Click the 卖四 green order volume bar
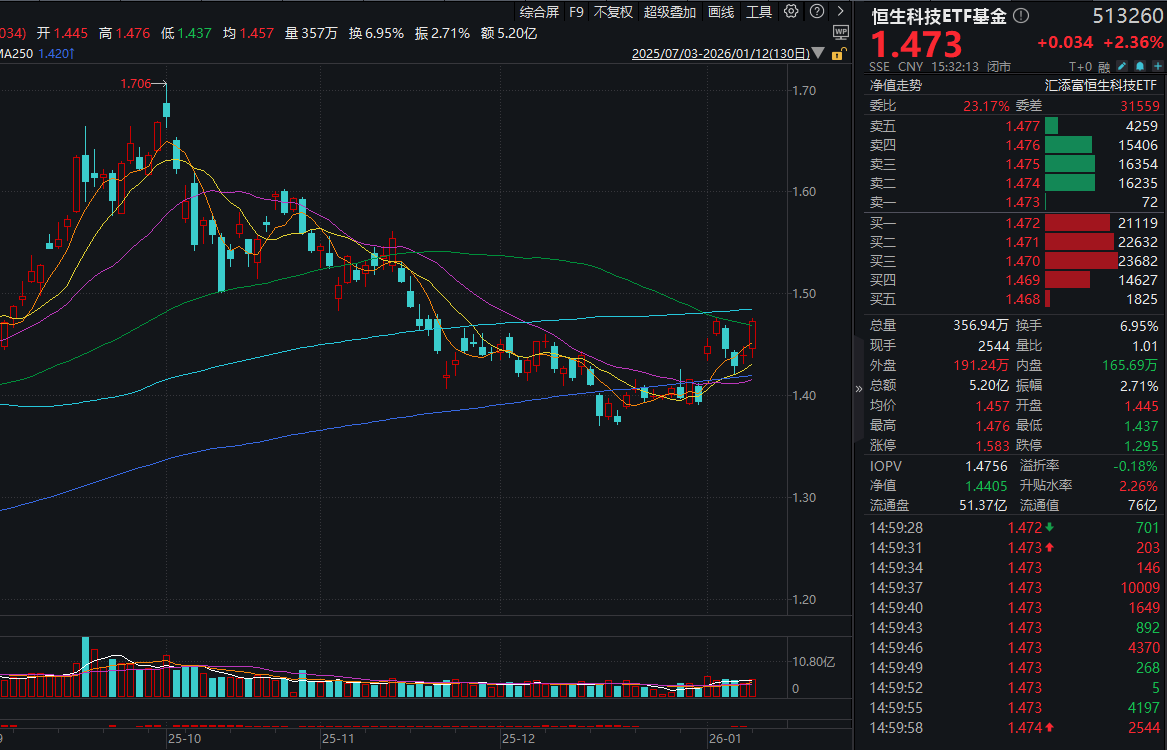This screenshot has height=750, width=1167. click(1069, 145)
